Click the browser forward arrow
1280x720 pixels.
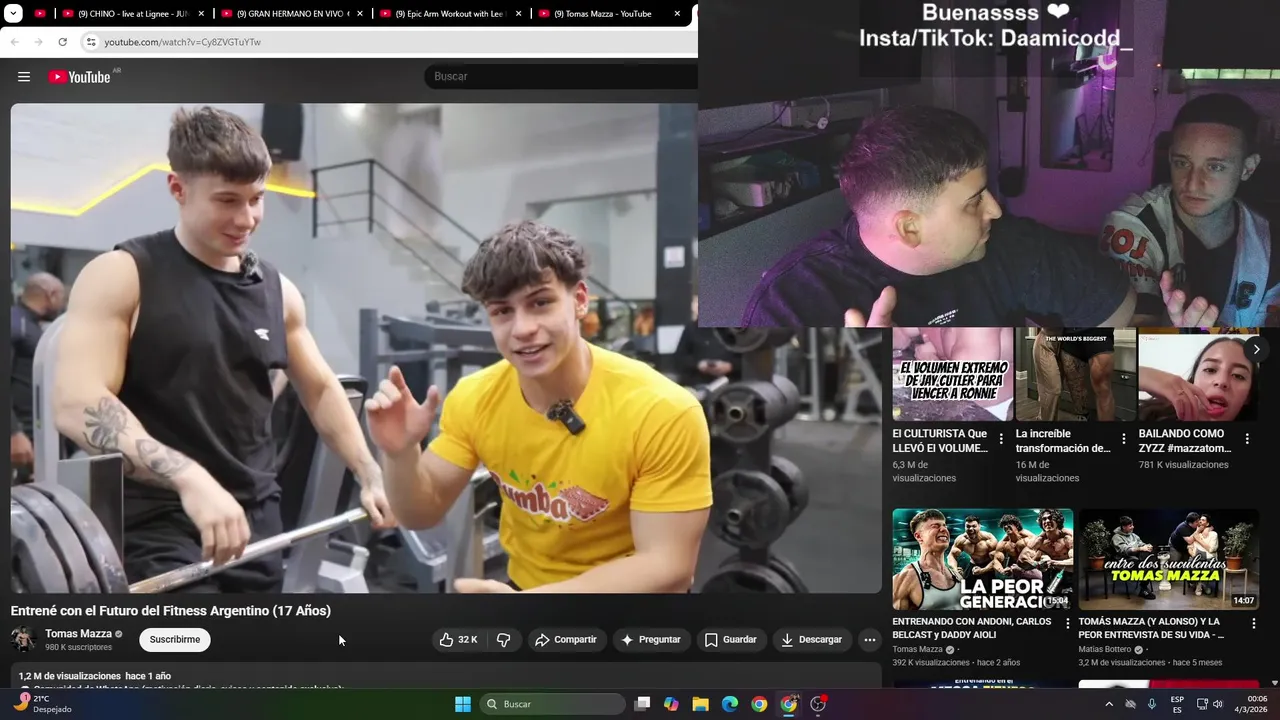click(x=38, y=42)
